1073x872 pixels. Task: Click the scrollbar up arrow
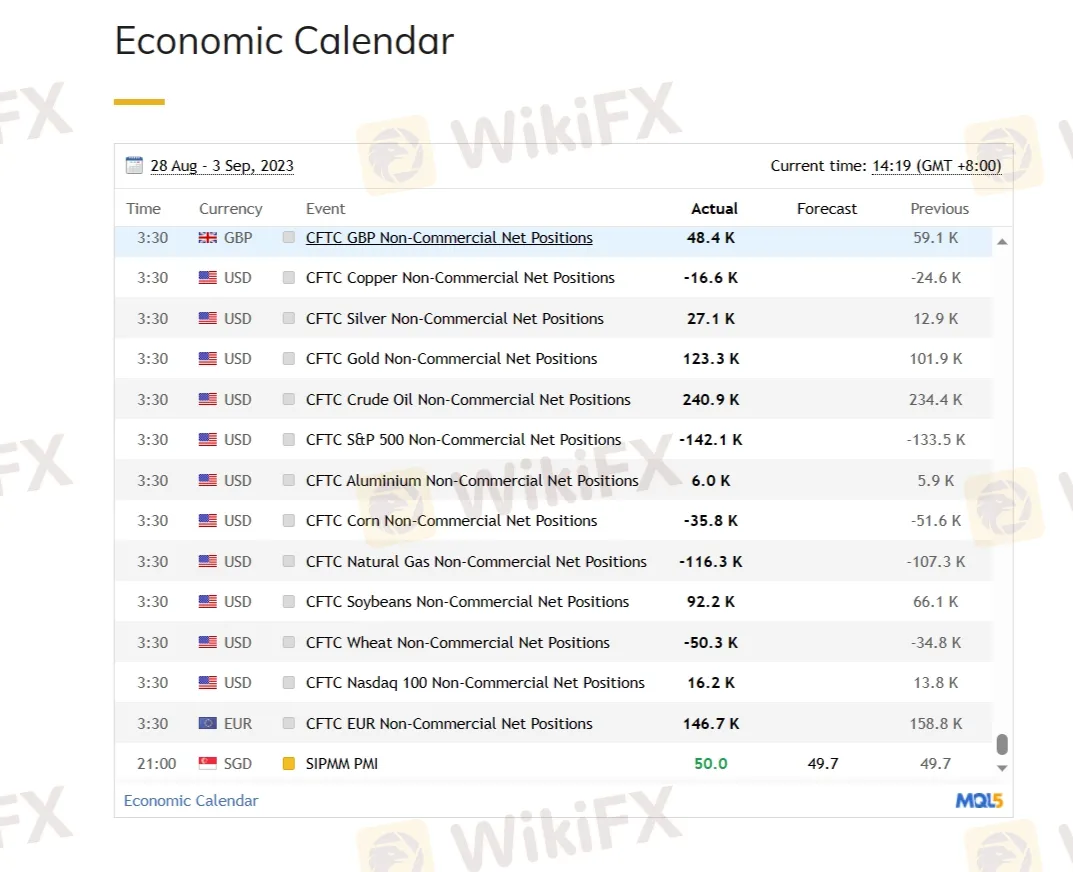(1002, 242)
